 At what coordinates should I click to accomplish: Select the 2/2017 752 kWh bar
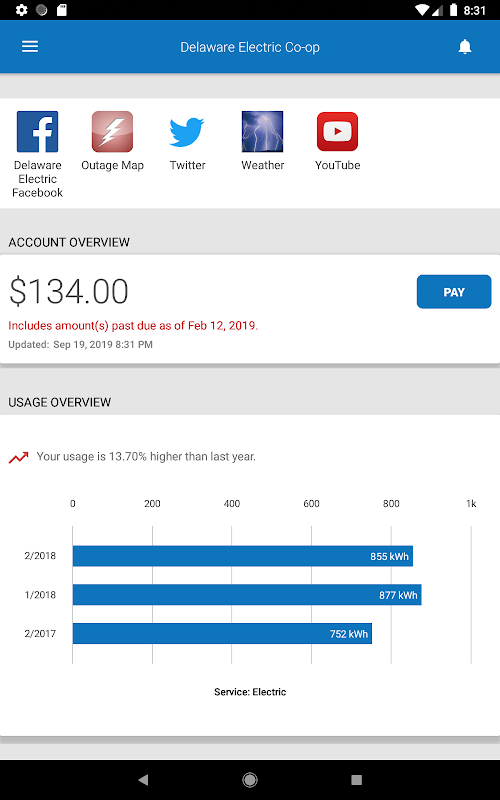tap(222, 634)
